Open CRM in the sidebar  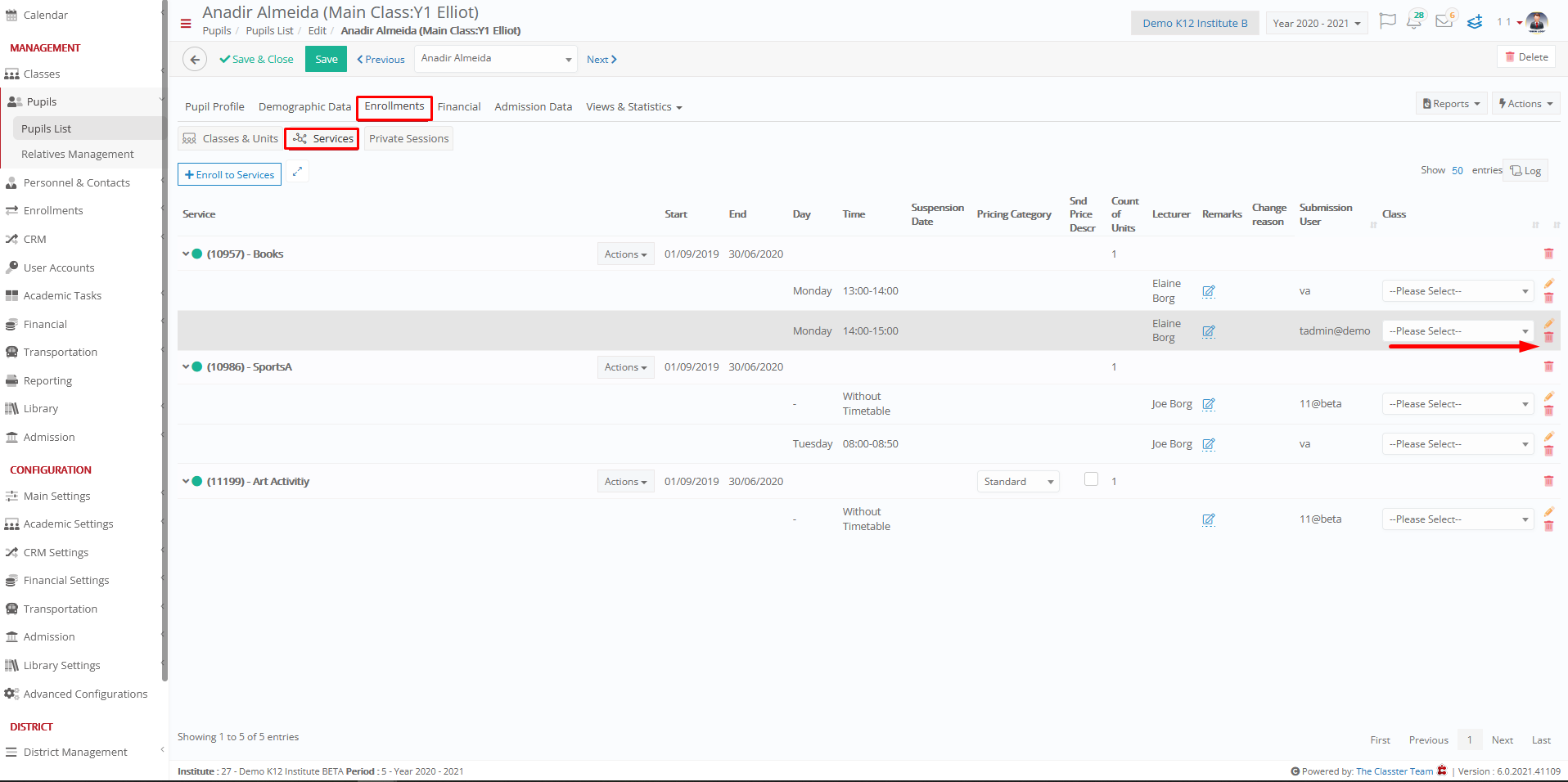(x=34, y=240)
